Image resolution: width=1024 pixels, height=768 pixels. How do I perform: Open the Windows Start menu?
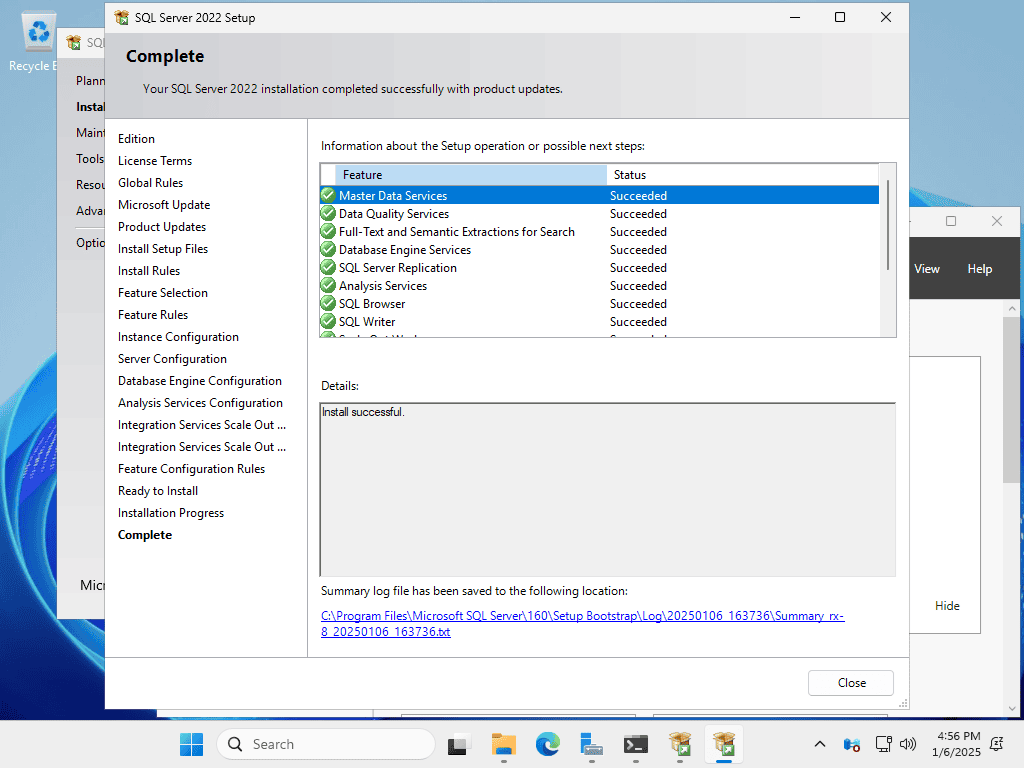191,744
